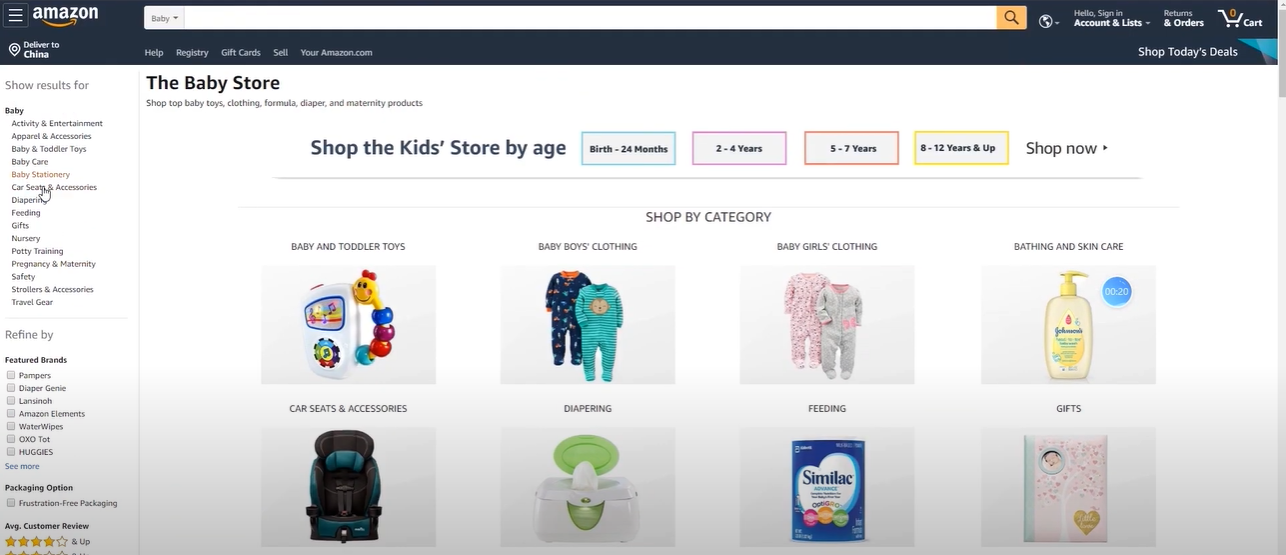
Task: Click the 00:20 timer badge
Action: coord(1116,292)
